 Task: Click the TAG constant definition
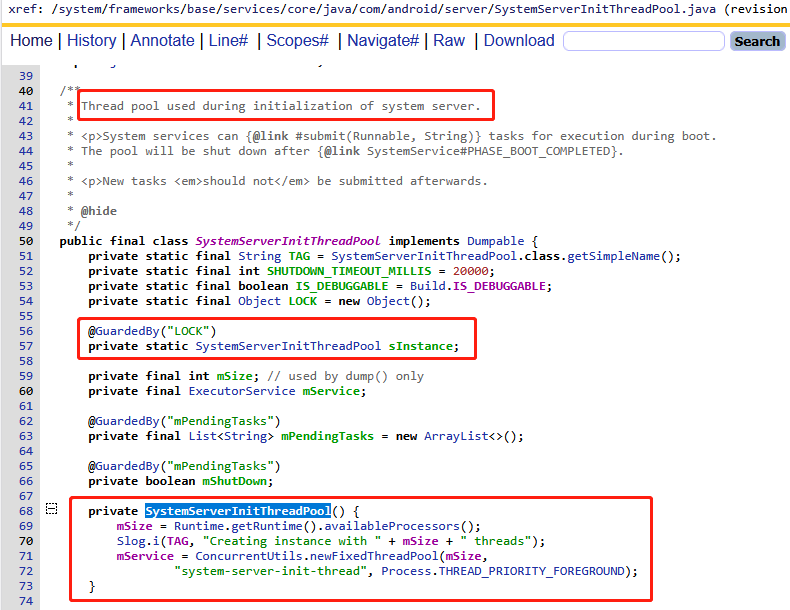coord(299,256)
